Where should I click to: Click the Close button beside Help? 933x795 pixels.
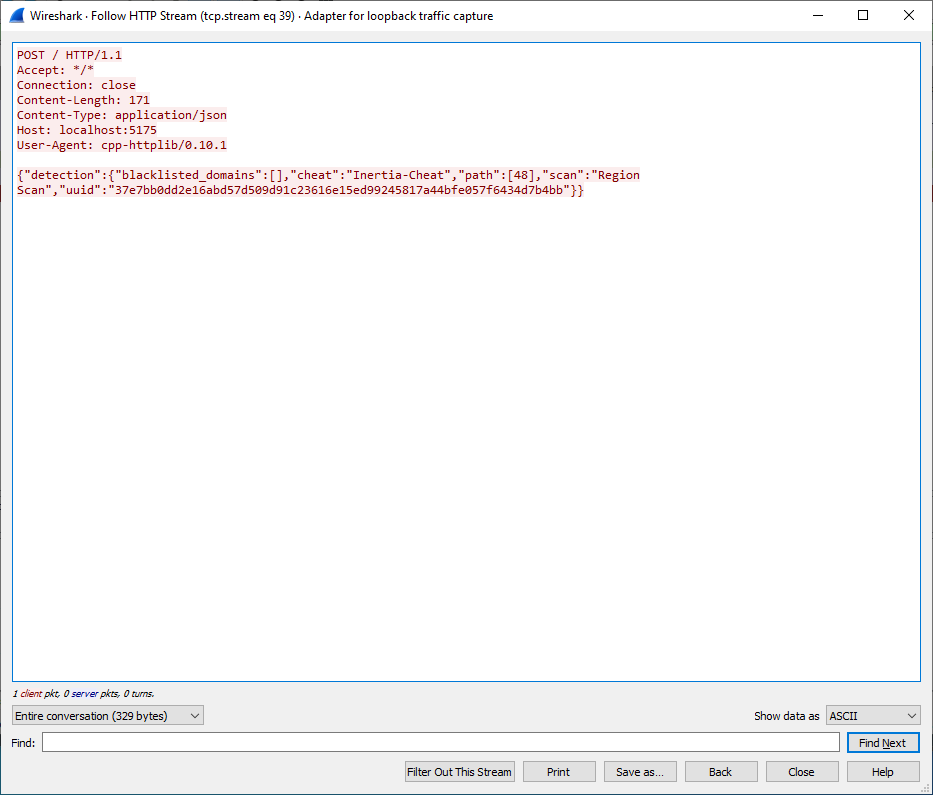point(801,772)
